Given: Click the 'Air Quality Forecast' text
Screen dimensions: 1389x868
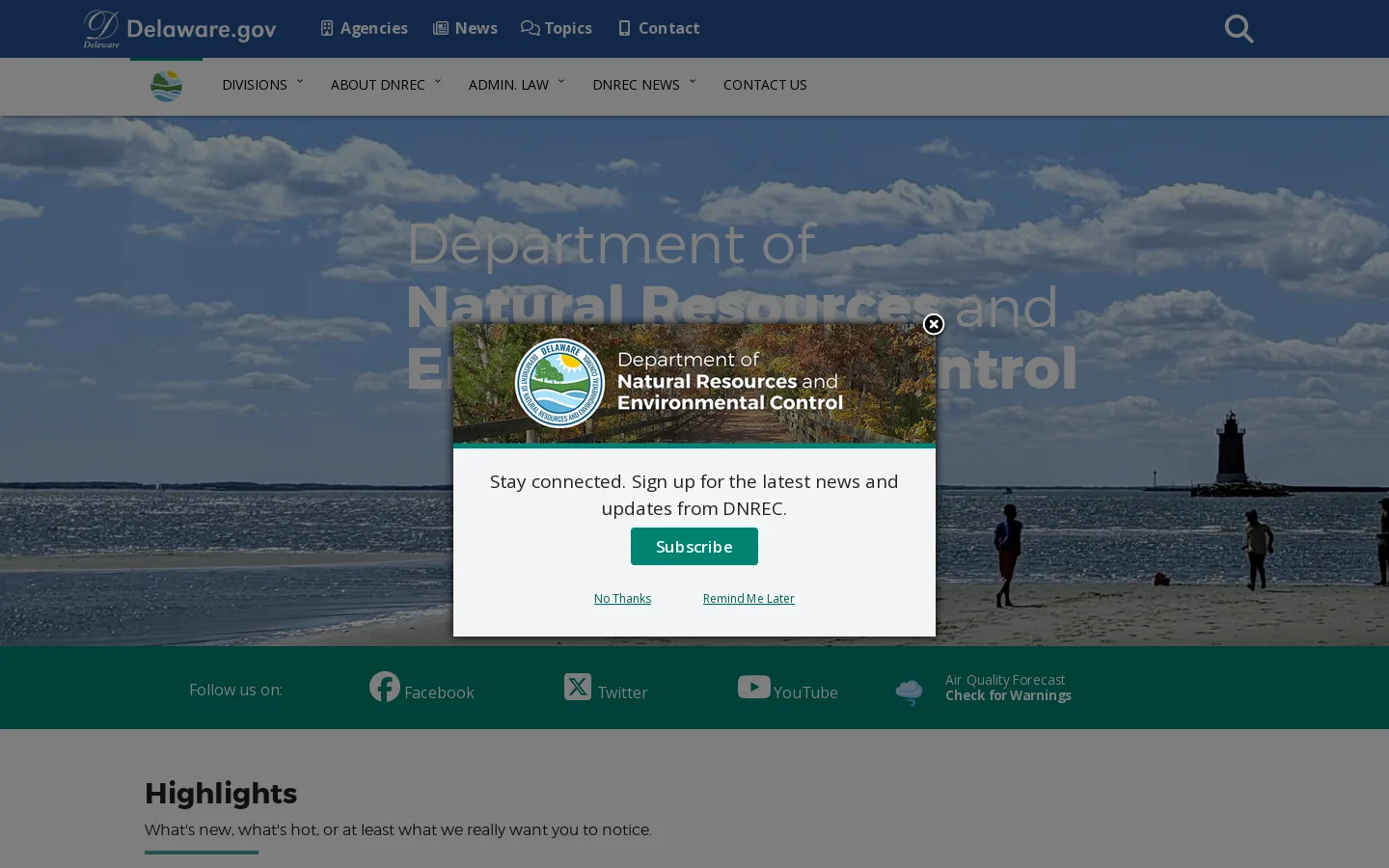Looking at the screenshot, I should [x=1005, y=680].
